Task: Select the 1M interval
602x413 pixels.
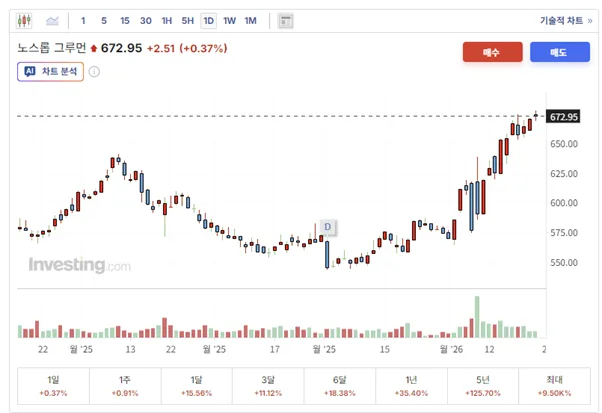Action: [250, 21]
